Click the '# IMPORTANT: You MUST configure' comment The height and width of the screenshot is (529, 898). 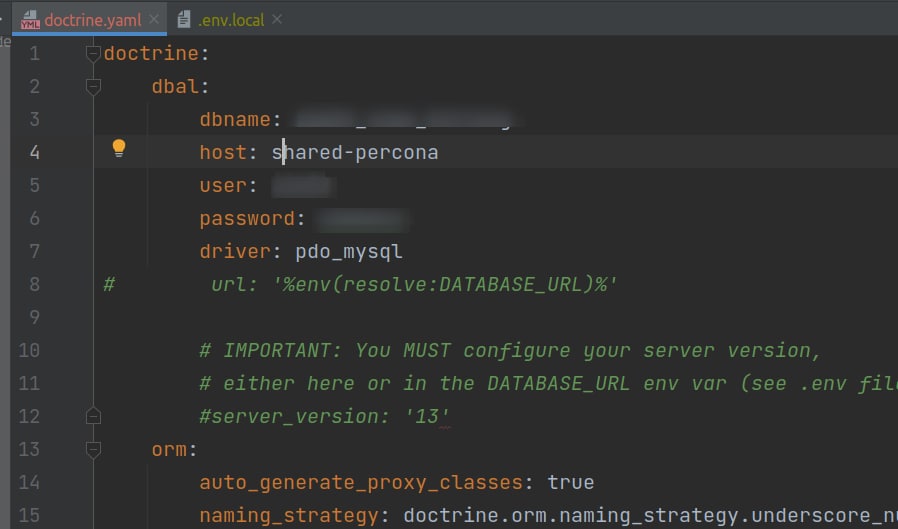510,350
